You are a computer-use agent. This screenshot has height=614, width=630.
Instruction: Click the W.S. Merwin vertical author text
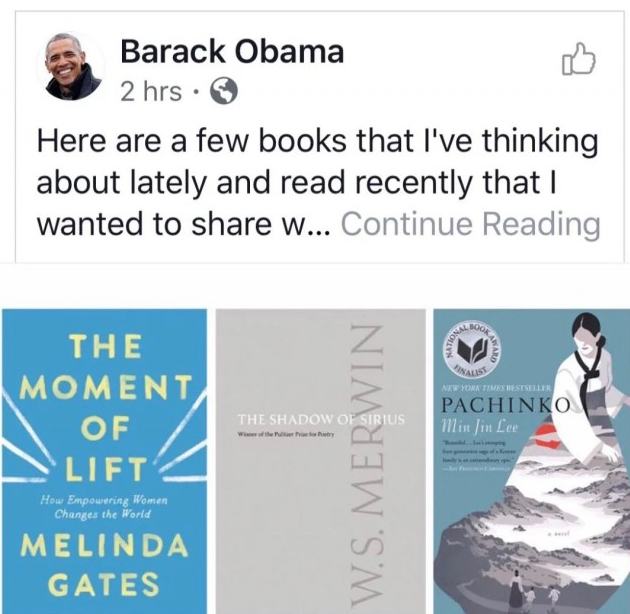pos(366,463)
